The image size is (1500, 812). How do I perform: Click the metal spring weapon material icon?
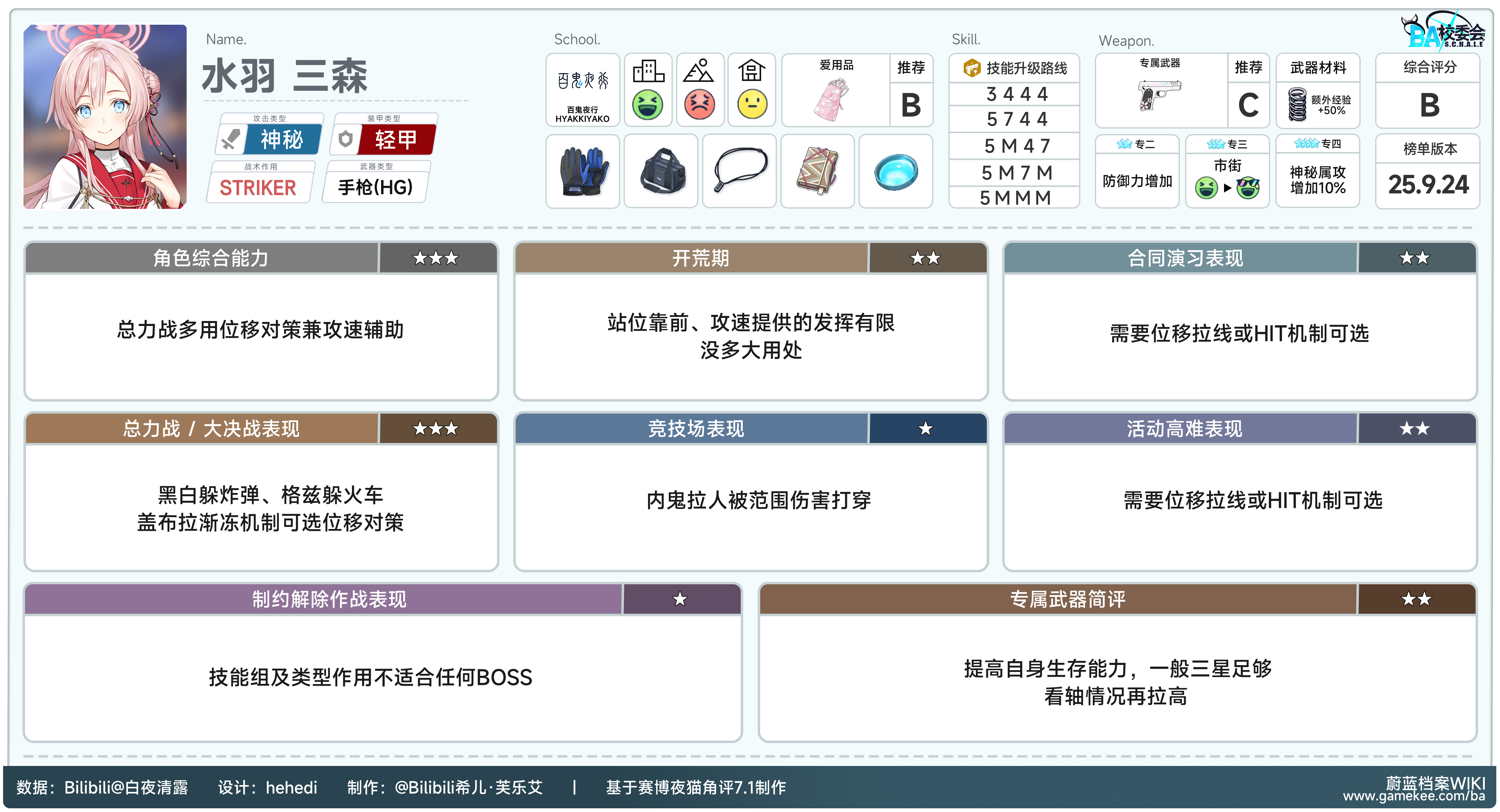click(1297, 104)
